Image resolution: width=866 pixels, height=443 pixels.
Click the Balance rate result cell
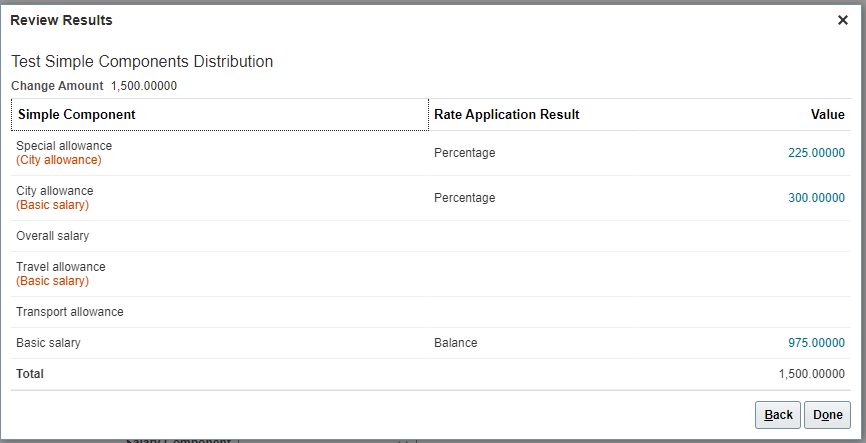click(x=456, y=343)
